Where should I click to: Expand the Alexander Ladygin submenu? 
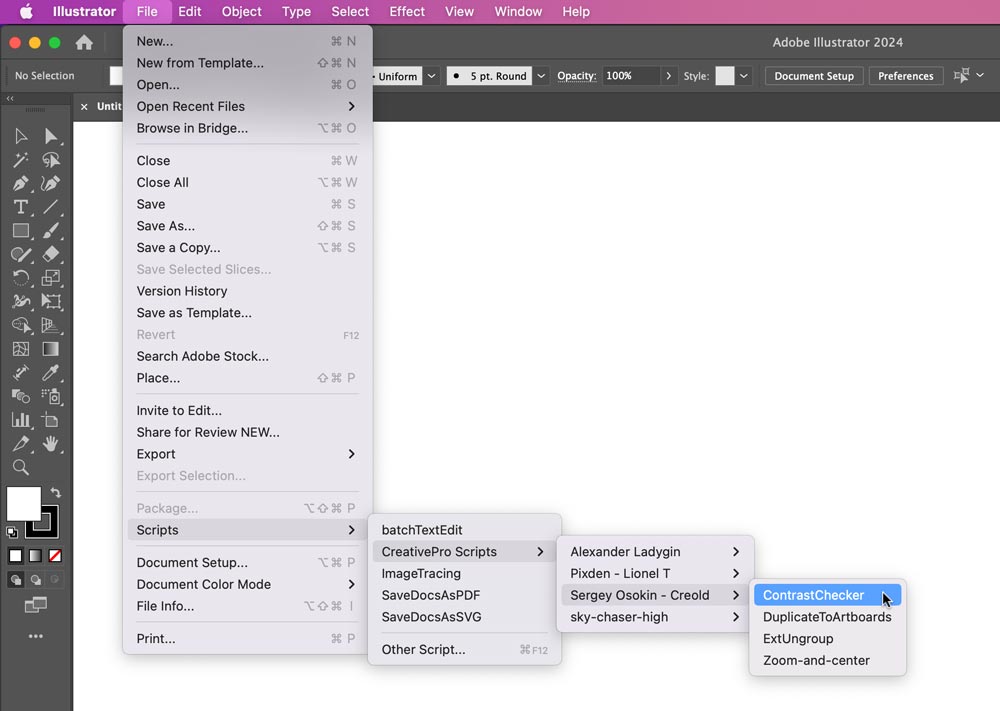(656, 552)
